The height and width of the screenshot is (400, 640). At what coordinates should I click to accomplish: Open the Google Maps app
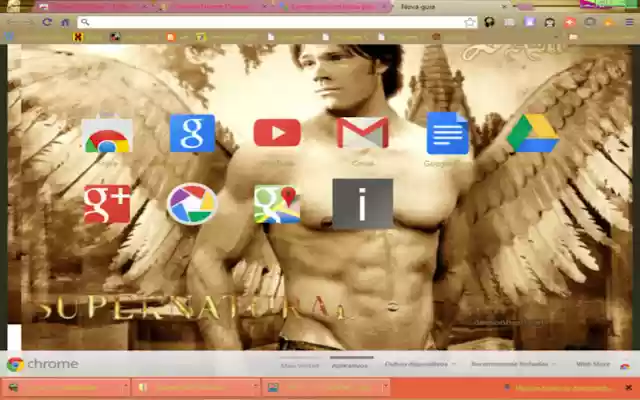pyautogui.click(x=277, y=204)
